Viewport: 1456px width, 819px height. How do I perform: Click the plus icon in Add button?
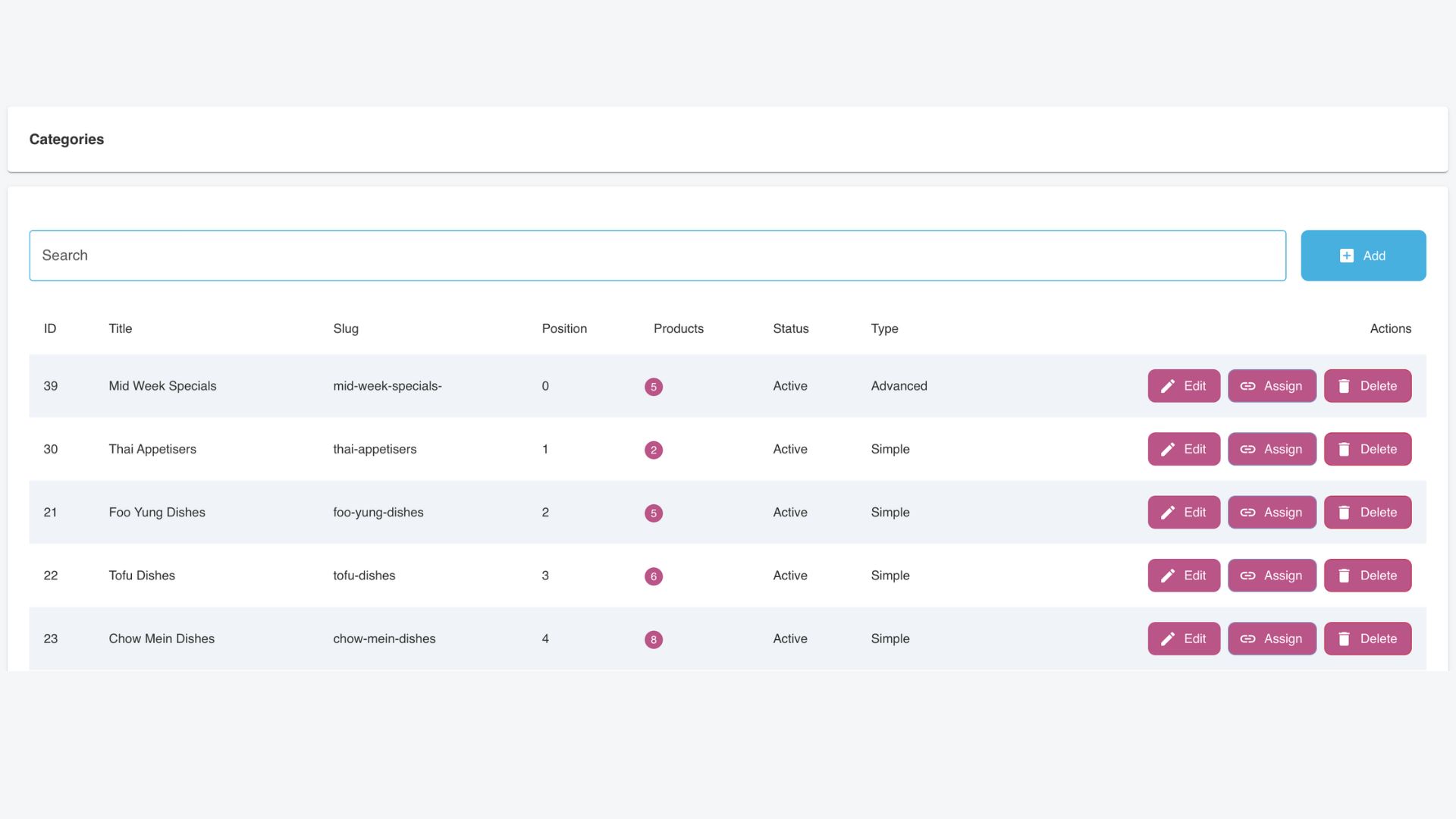click(x=1346, y=256)
